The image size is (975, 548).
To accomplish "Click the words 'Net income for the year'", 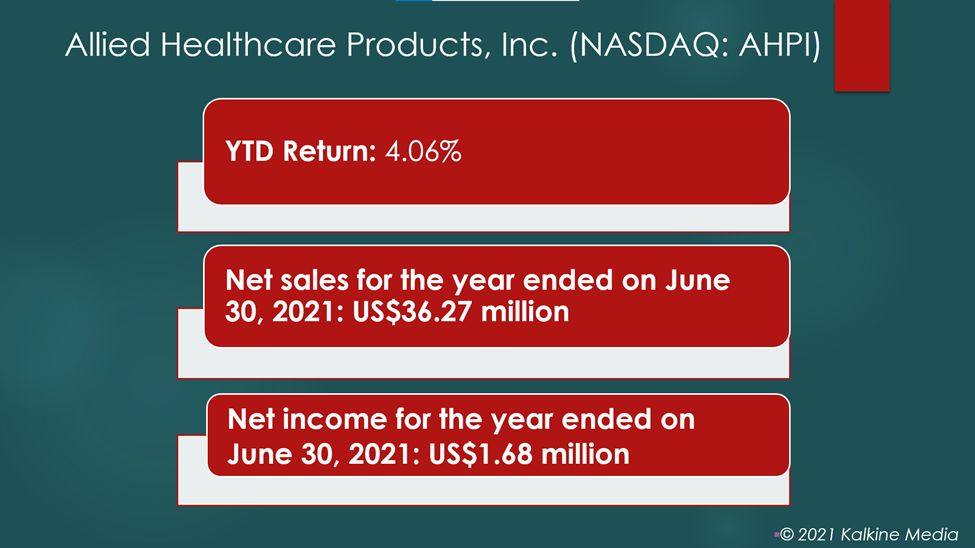I will [x=390, y=419].
